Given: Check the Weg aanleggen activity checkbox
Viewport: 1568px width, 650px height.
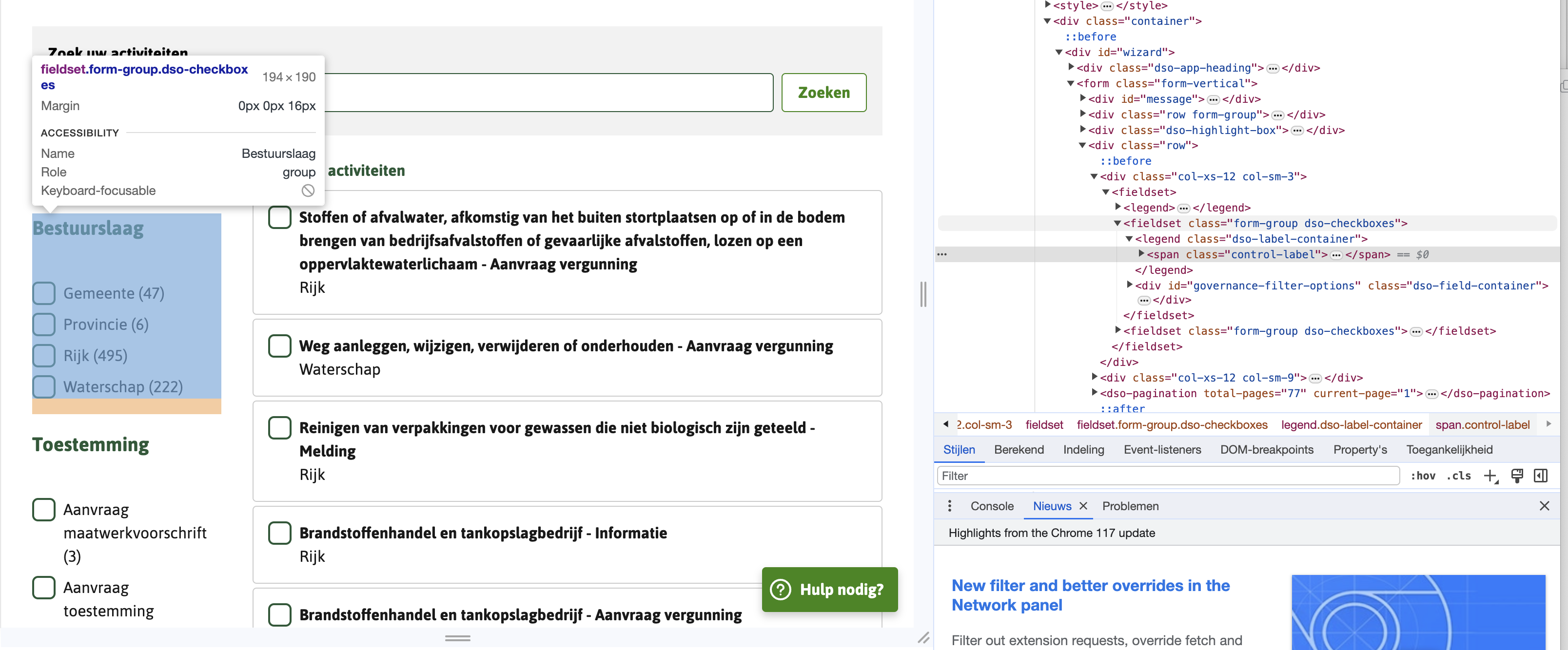Looking at the screenshot, I should coord(279,346).
